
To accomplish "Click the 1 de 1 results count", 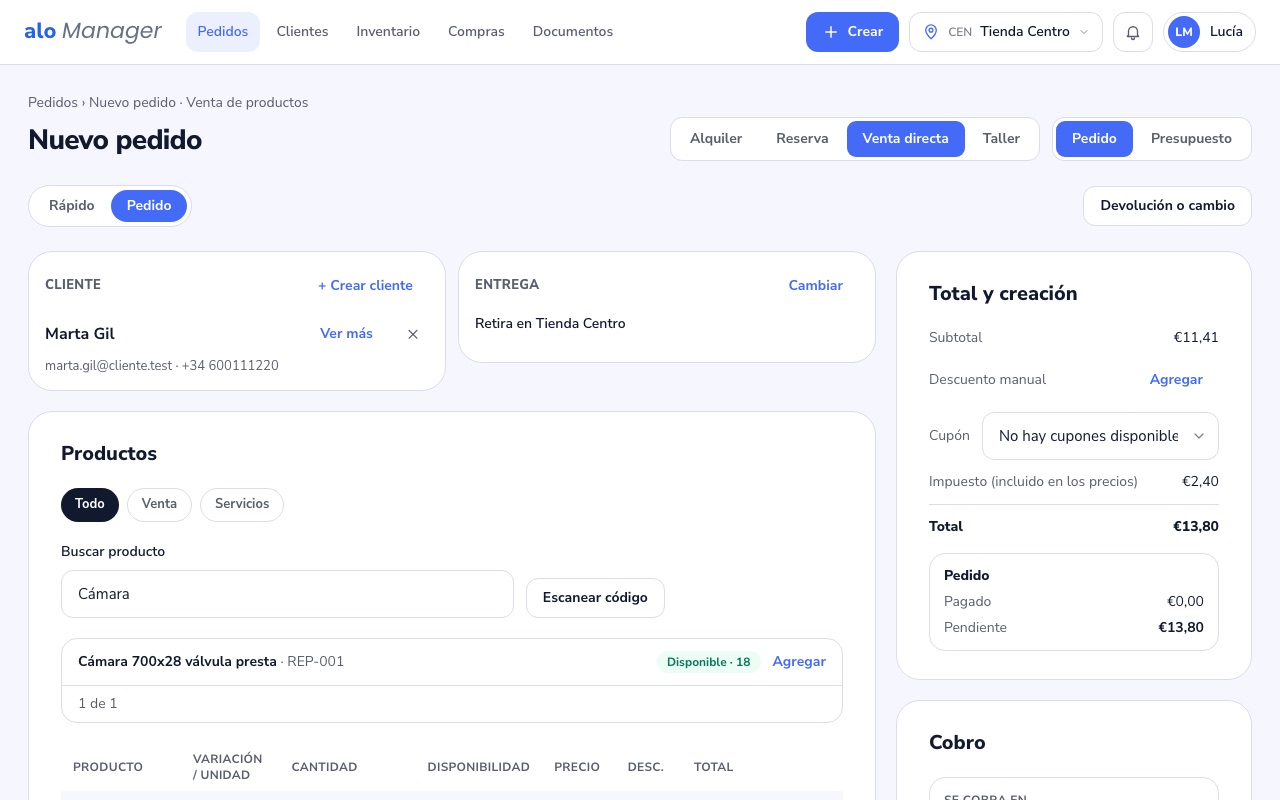I will pos(98,704).
